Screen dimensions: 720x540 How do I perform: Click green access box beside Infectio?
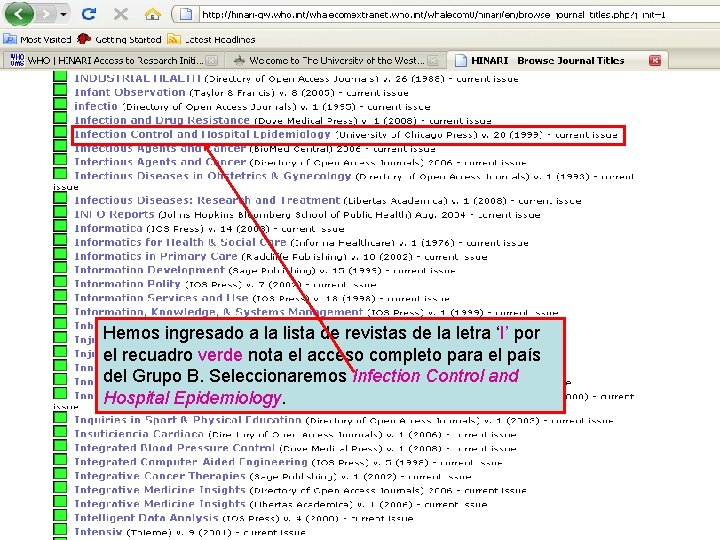[60, 103]
